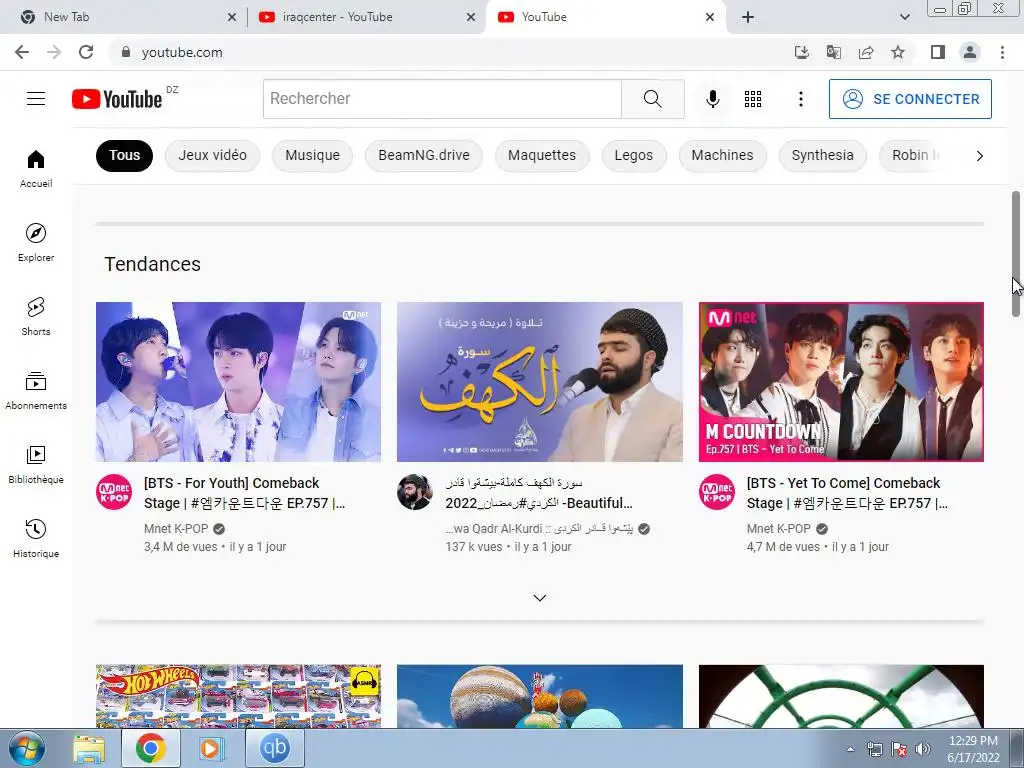Viewport: 1024px width, 768px height.
Task: Expand the tab search dropdown arrow
Action: pos(904,17)
